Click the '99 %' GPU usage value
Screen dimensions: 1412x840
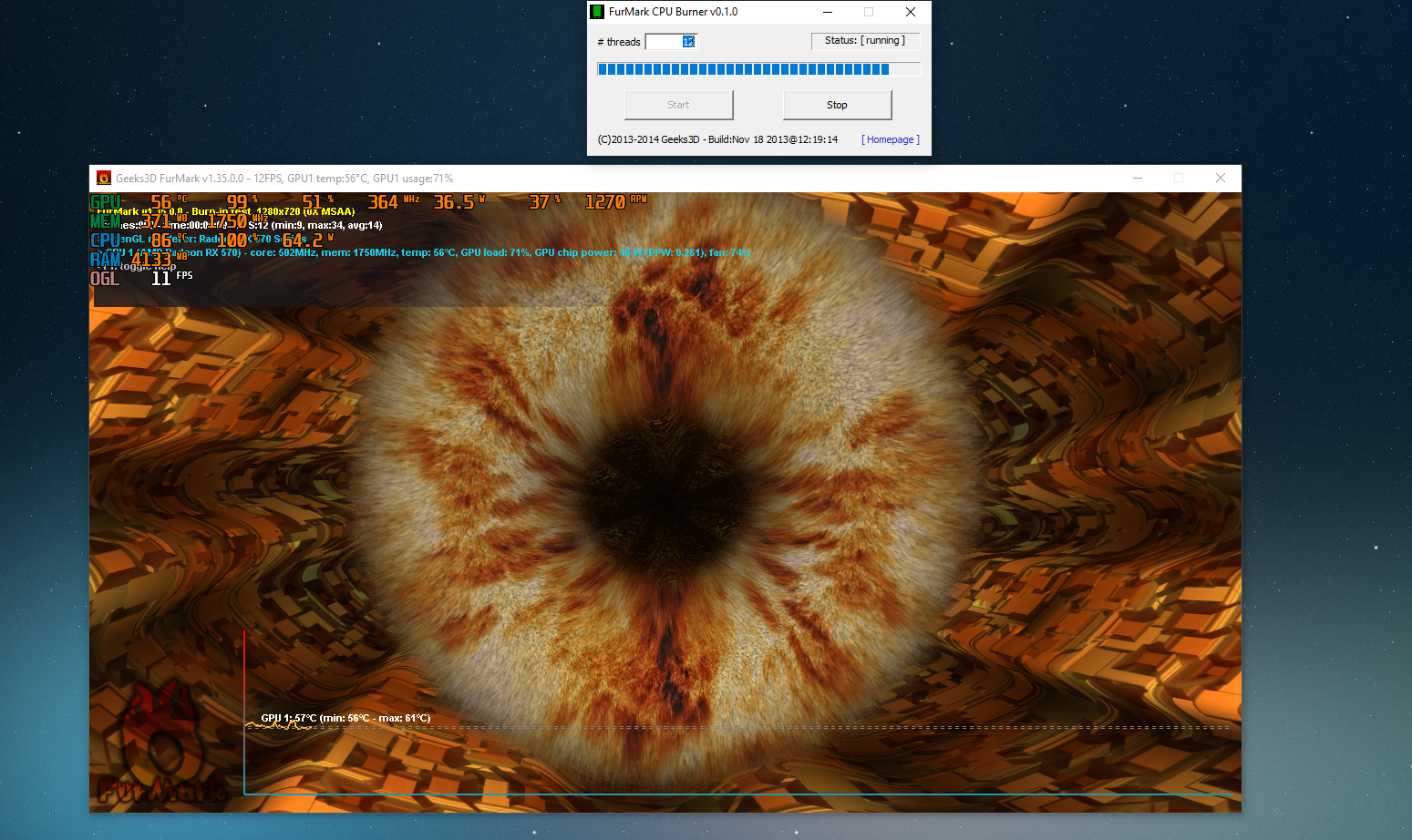(x=242, y=200)
